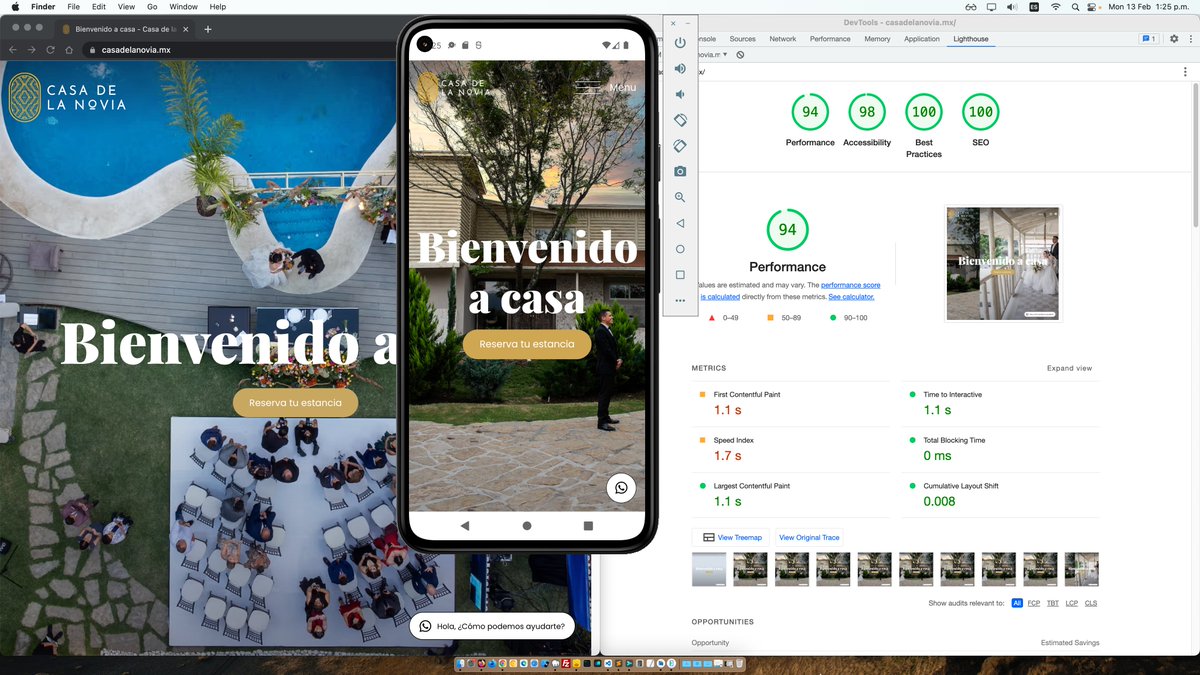Click the Casa de la Novia logo in Chrome

point(67,97)
